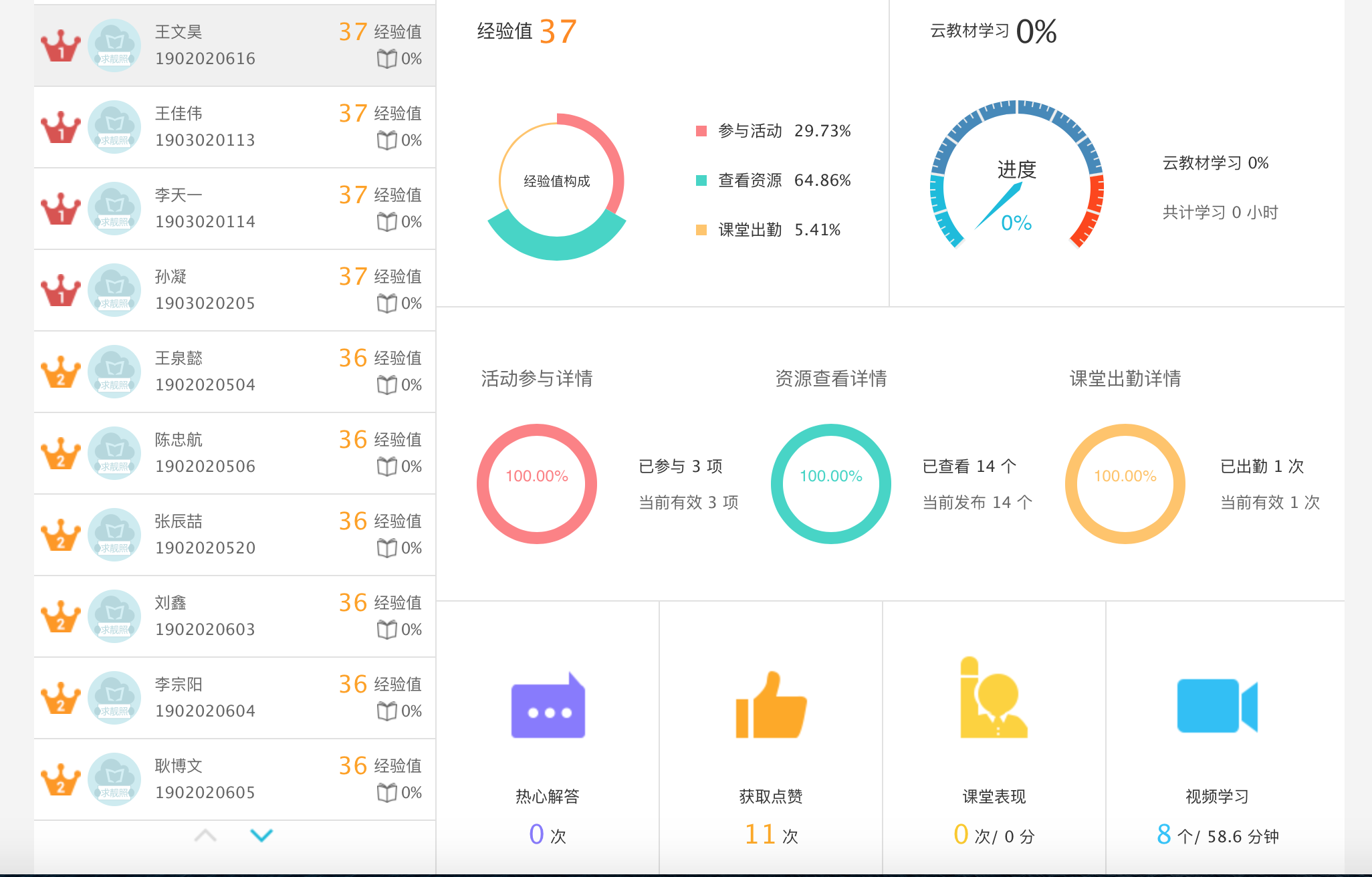
Task: Click the teal 查看资源 legend swatch
Action: coord(701,180)
